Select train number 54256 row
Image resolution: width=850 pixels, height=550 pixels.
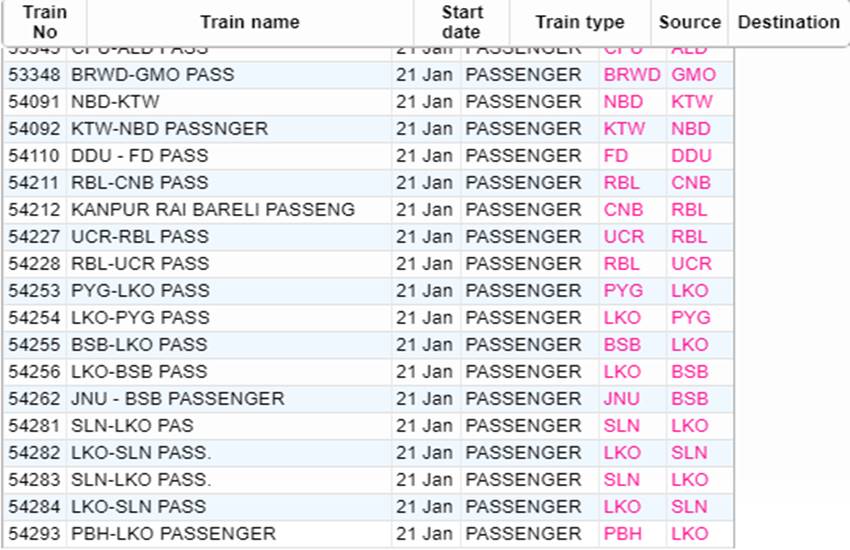click(369, 372)
